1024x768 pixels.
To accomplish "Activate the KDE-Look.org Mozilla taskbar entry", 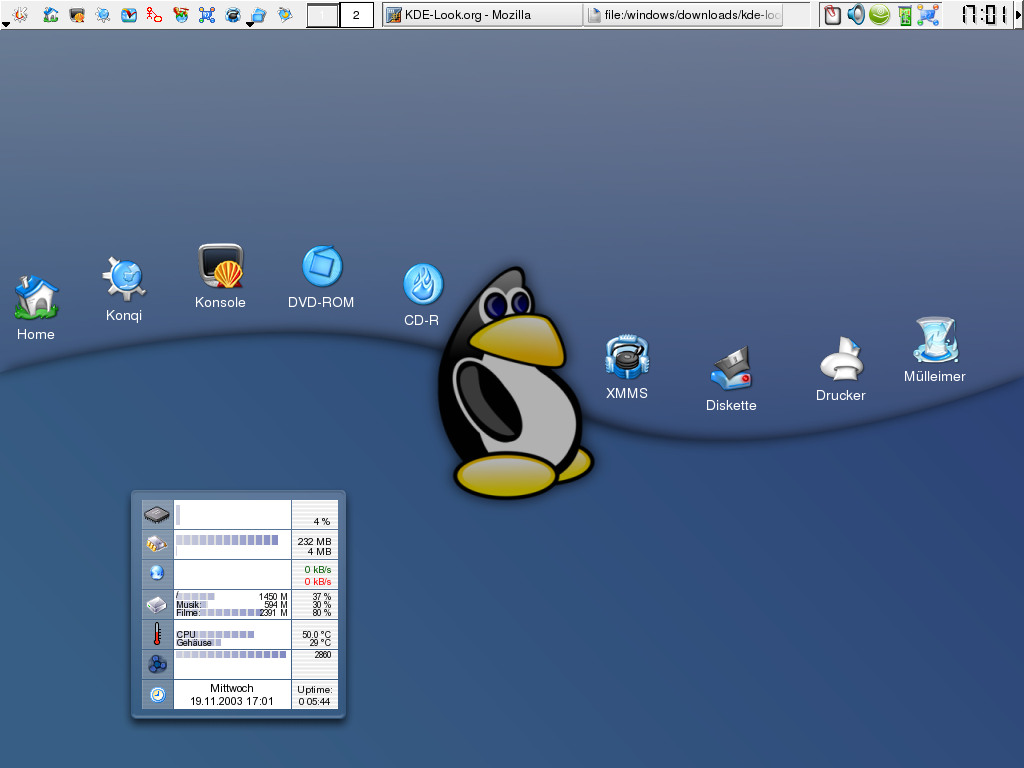I will coord(482,14).
